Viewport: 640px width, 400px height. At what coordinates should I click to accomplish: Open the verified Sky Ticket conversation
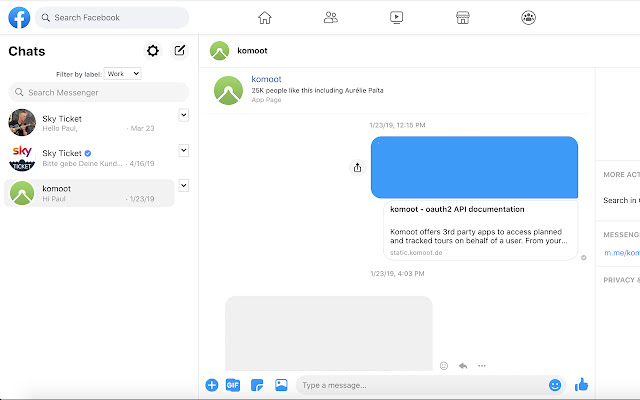click(x=89, y=158)
